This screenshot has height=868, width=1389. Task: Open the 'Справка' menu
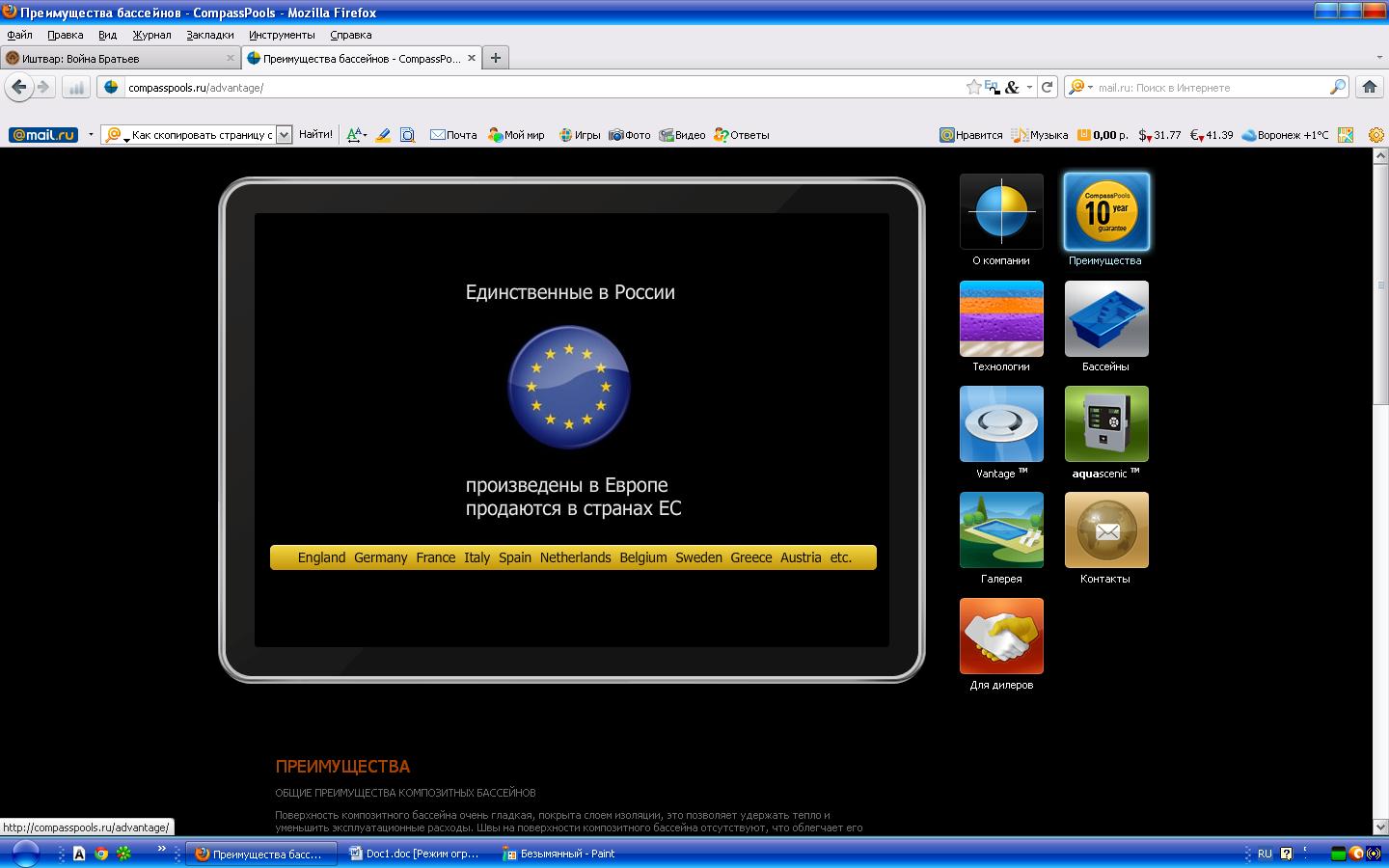350,35
